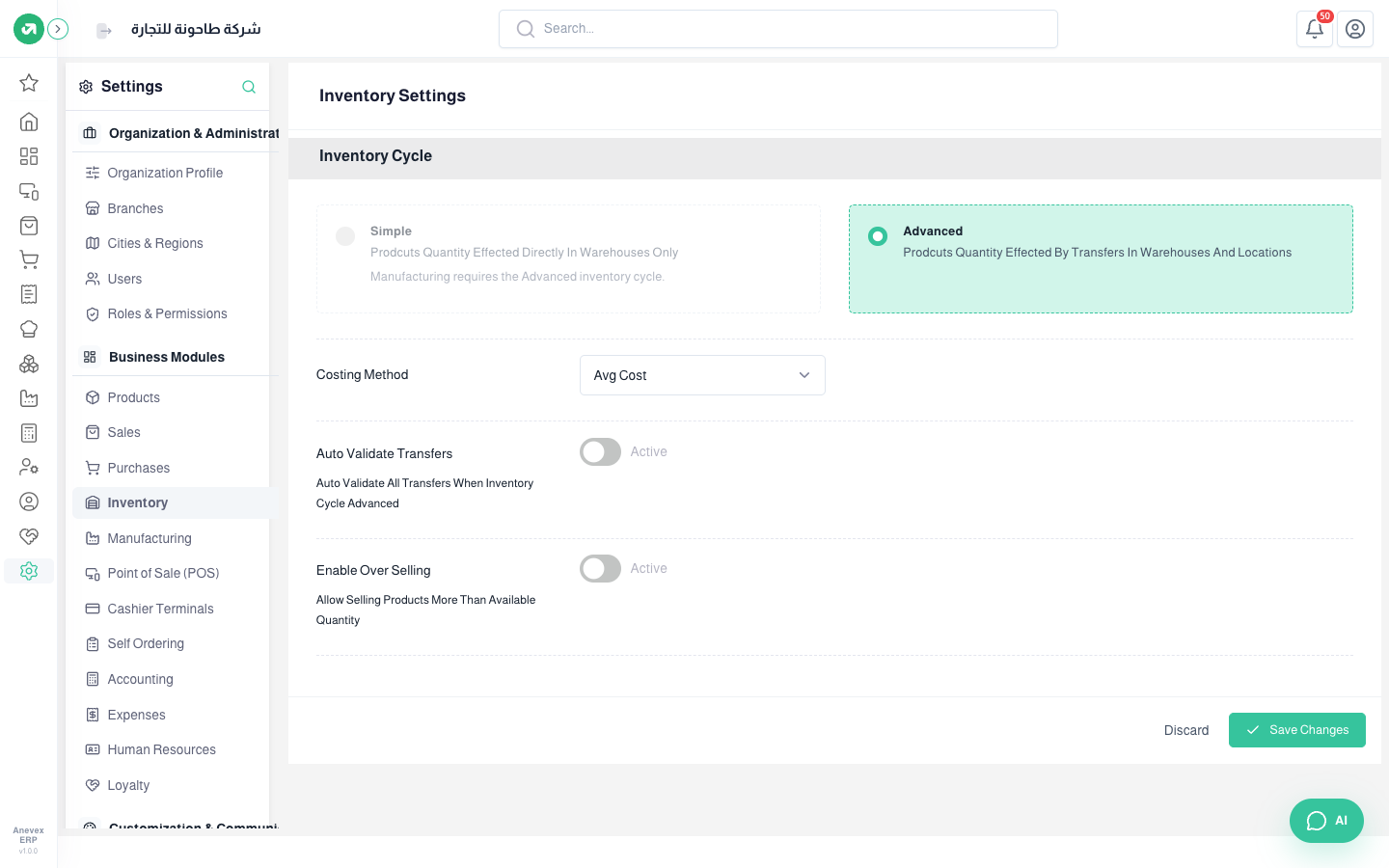Open the receipt icon in left rail
Image resolution: width=1389 pixels, height=868 pixels.
tap(29, 294)
